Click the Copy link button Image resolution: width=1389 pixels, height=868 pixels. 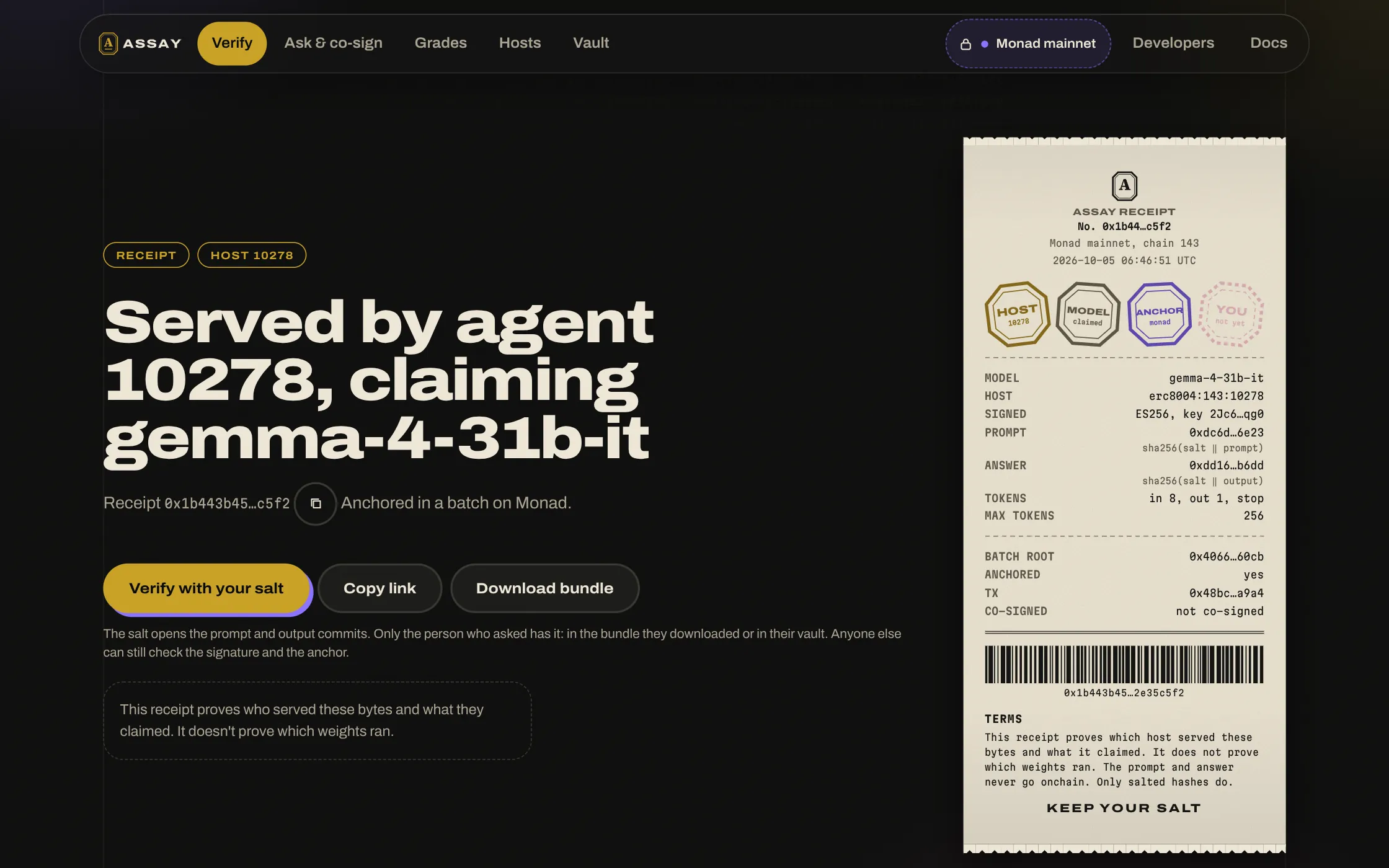pyautogui.click(x=379, y=588)
